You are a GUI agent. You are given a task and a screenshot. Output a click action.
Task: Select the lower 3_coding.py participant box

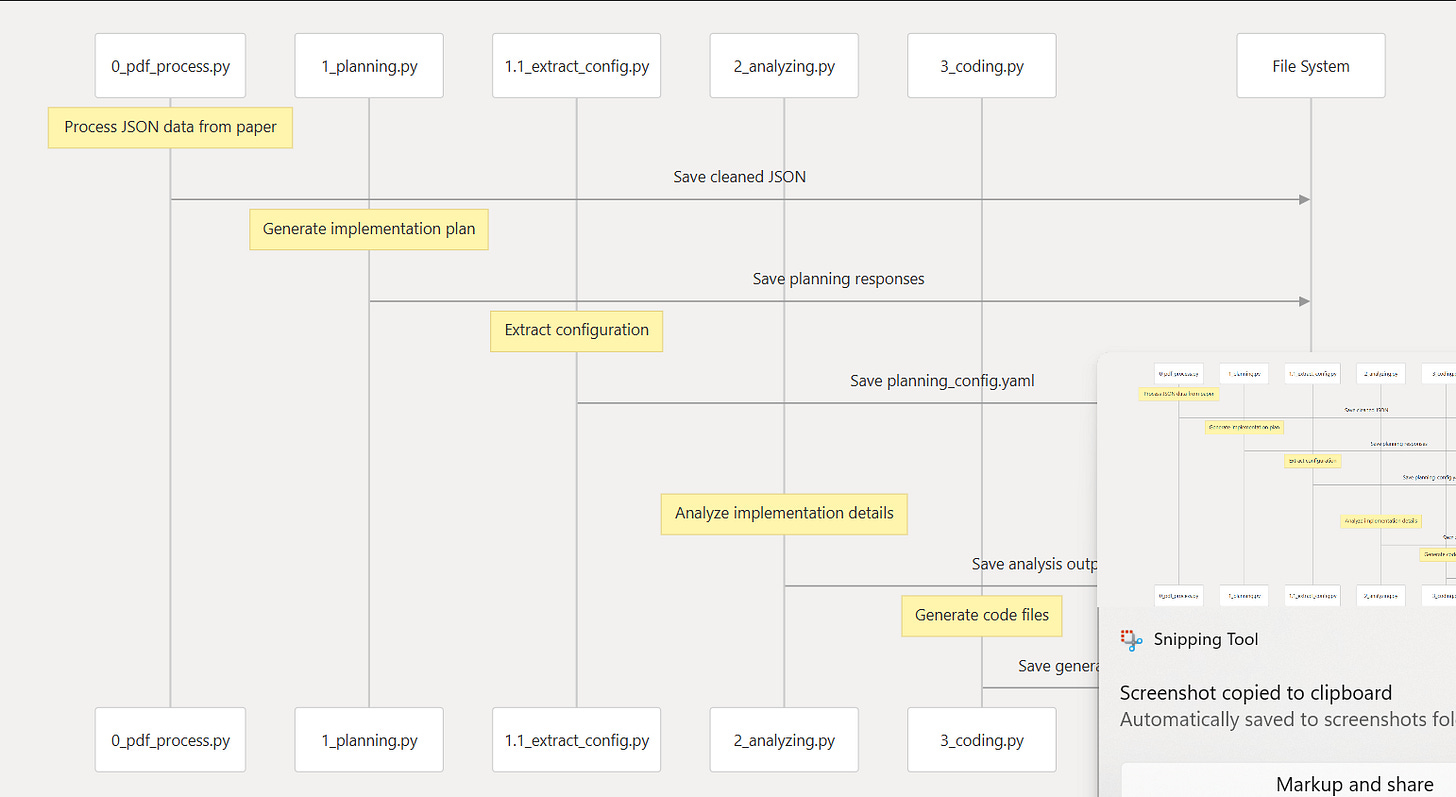click(x=982, y=740)
